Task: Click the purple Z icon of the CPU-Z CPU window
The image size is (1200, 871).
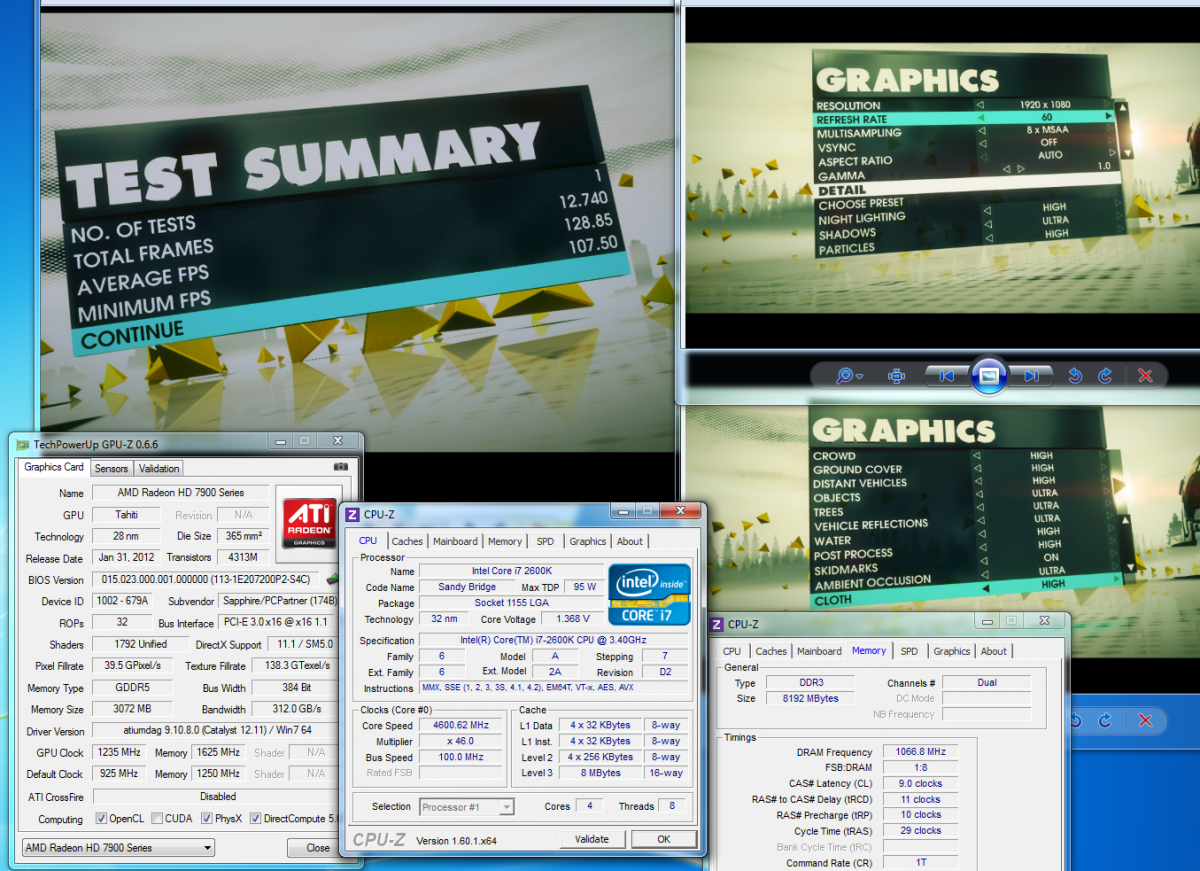Action: pyautogui.click(x=352, y=515)
